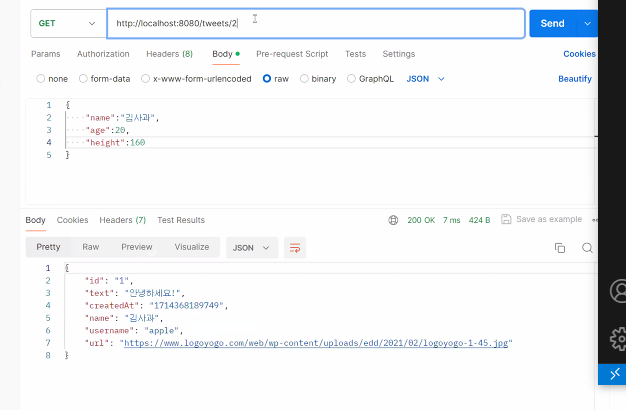
Task: Click the "height":160 line in the request body
Action: pos(116,143)
